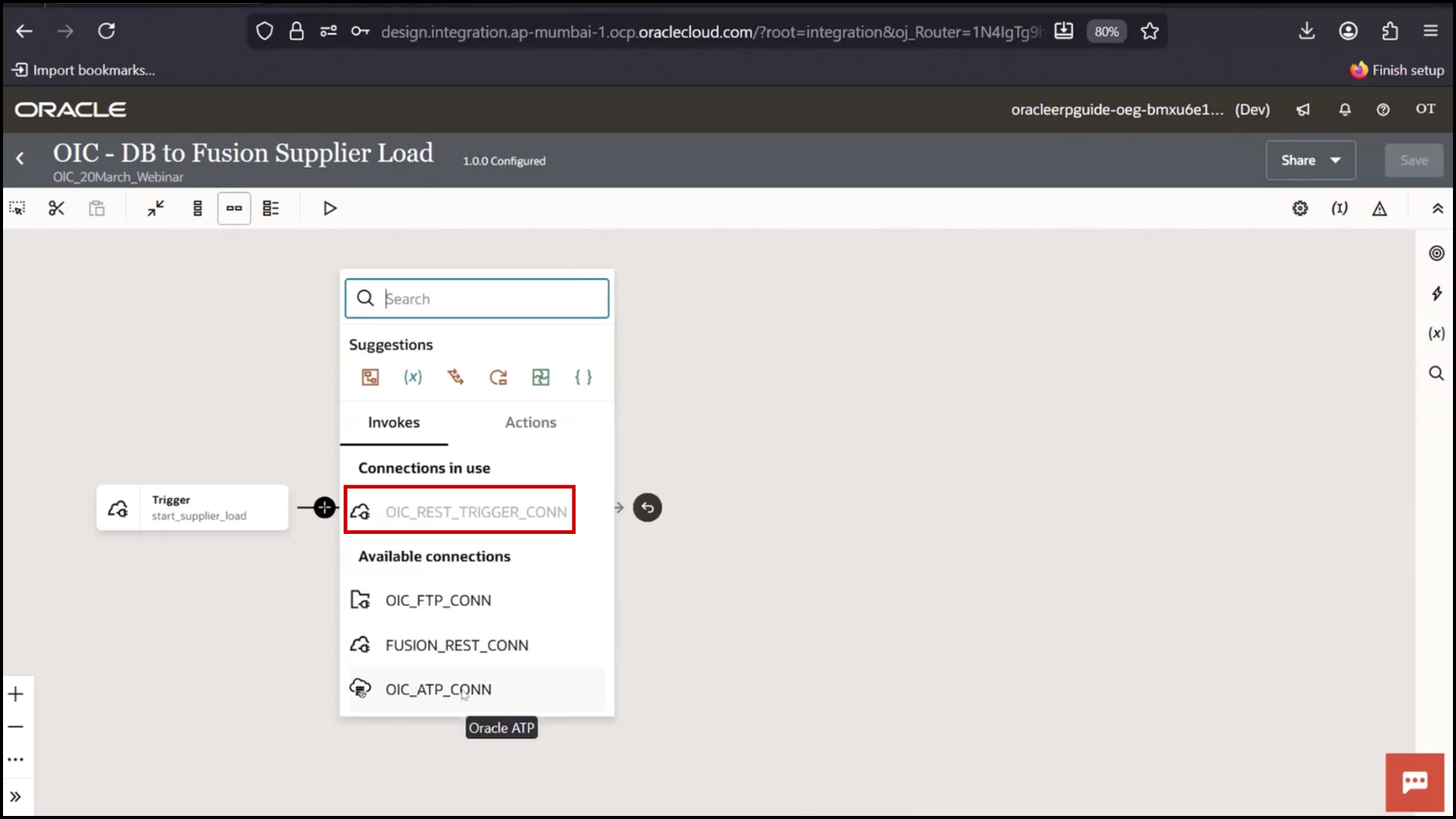Open Invokes panel lightning icon
1456x819 pixels.
pos(1436,293)
